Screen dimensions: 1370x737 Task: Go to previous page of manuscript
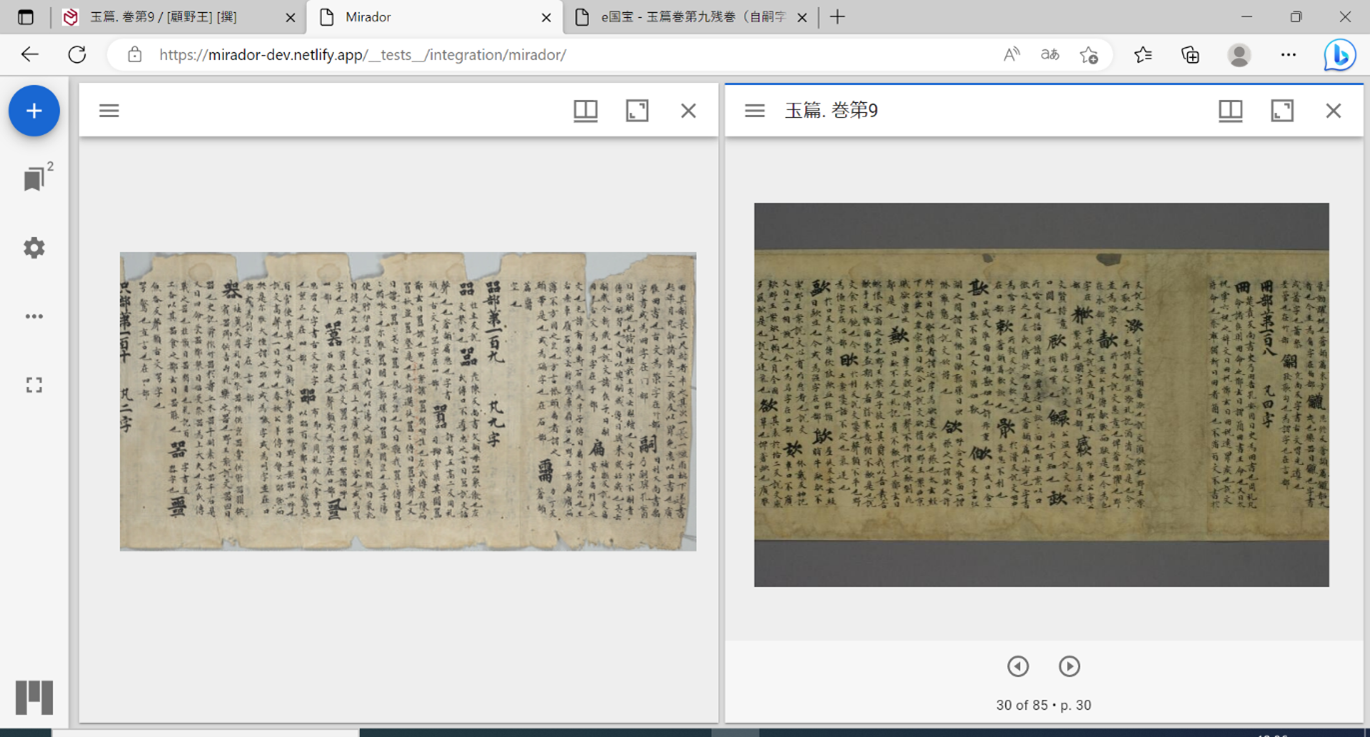1018,666
